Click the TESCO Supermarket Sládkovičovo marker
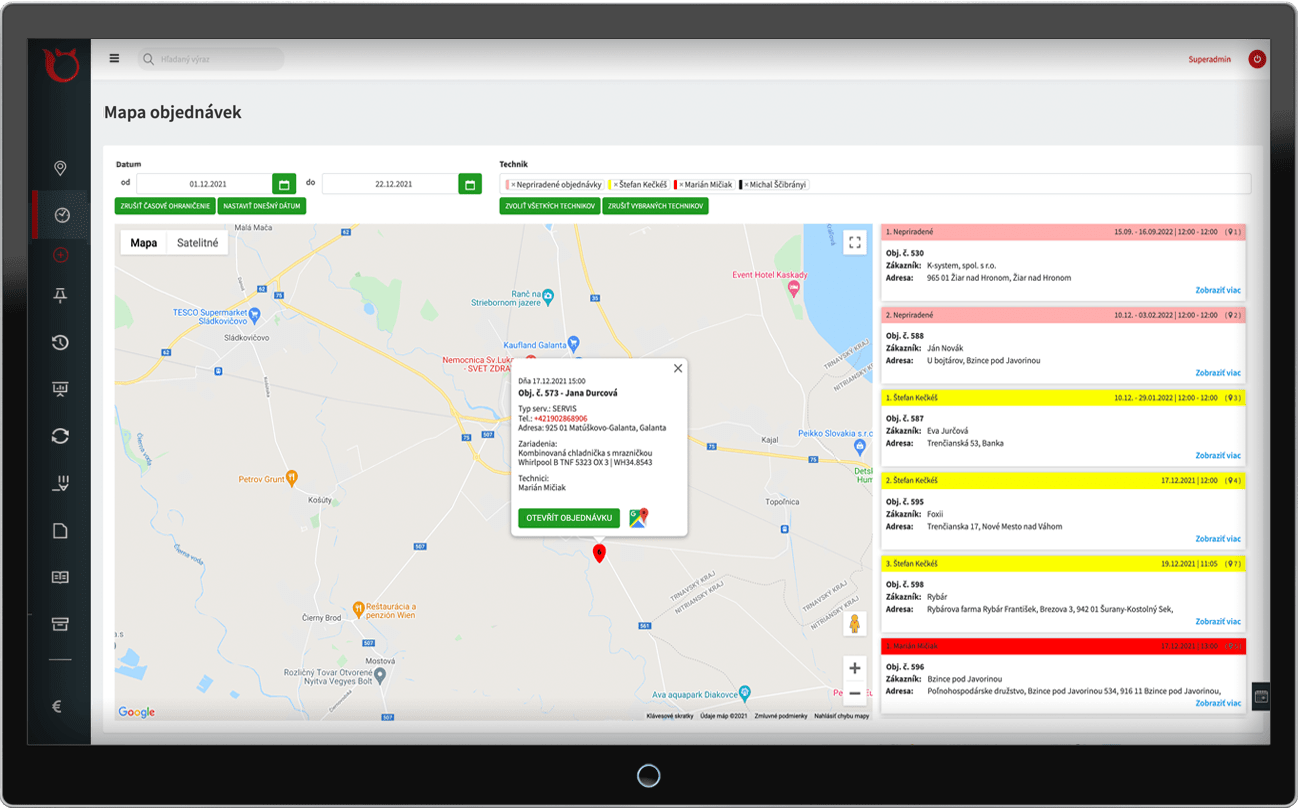This screenshot has height=808, width=1299. pyautogui.click(x=254, y=315)
